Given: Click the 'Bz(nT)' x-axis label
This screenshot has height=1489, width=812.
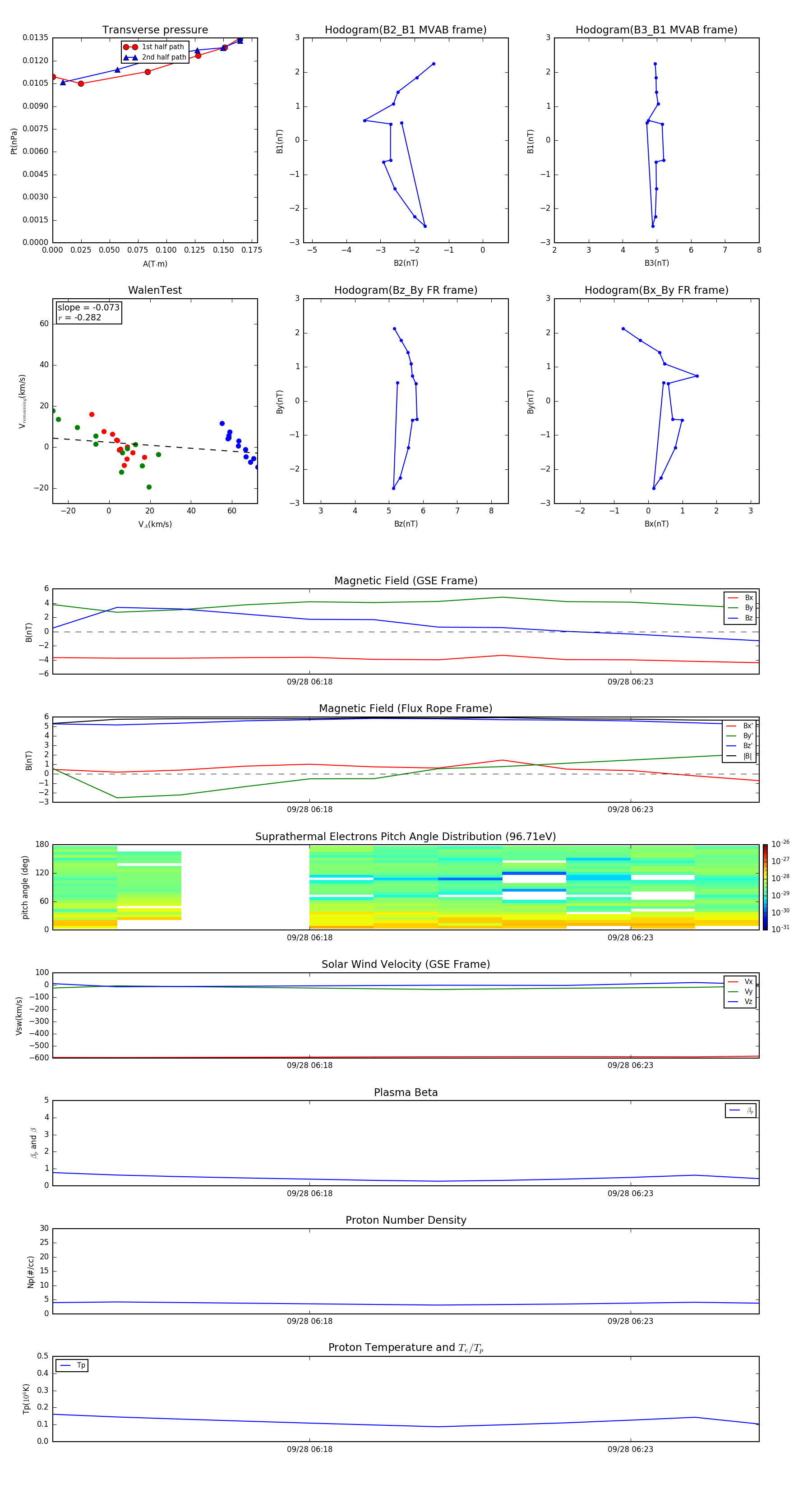Looking at the screenshot, I should tap(406, 524).
